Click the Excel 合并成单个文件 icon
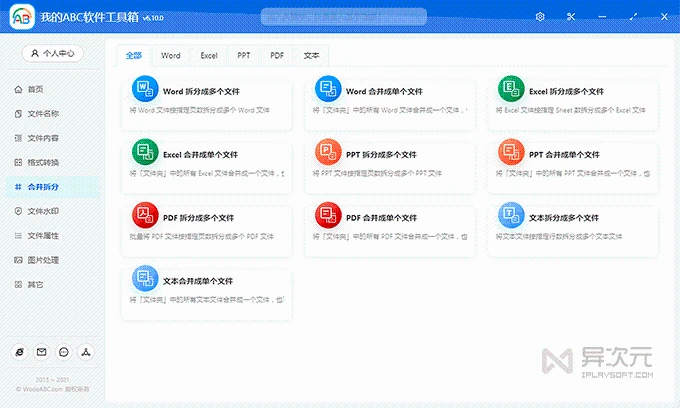The height and width of the screenshot is (408, 680). [145, 152]
